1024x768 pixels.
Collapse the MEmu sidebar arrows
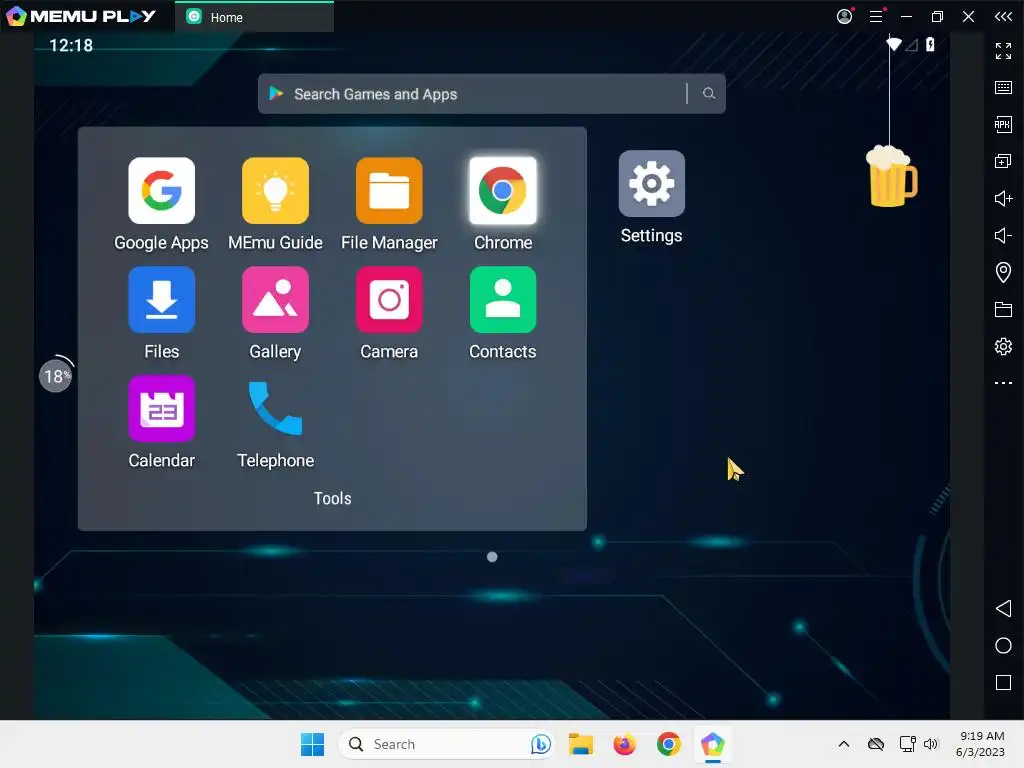1003,16
